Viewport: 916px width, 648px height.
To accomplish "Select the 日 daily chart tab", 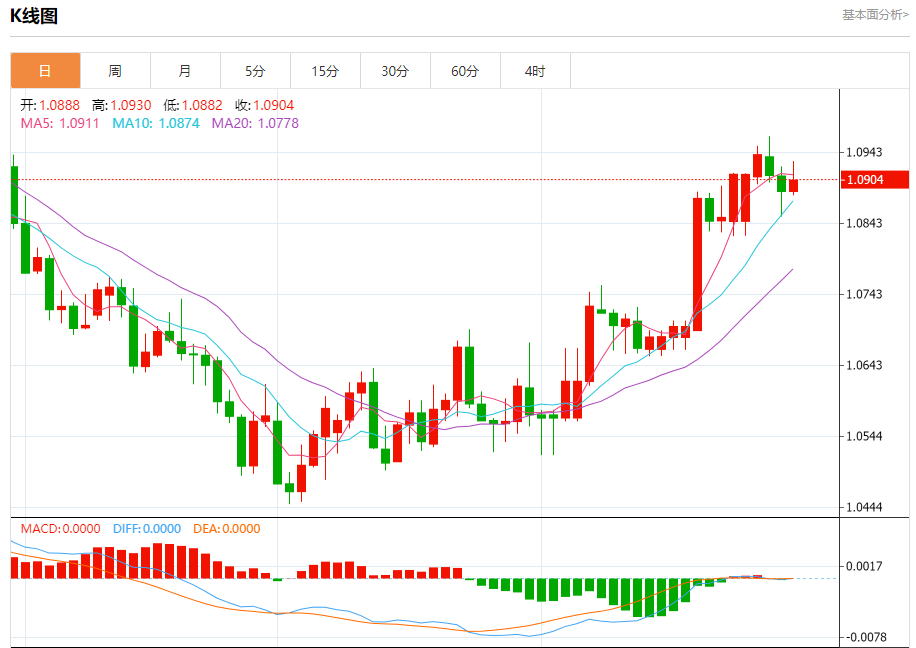I will [45, 71].
